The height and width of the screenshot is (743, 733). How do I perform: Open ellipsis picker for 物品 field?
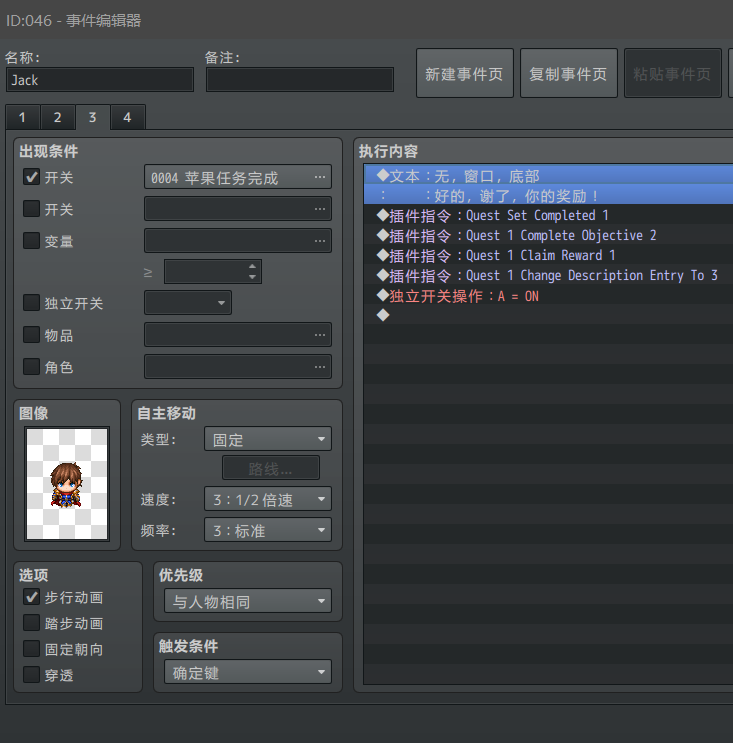(320, 335)
